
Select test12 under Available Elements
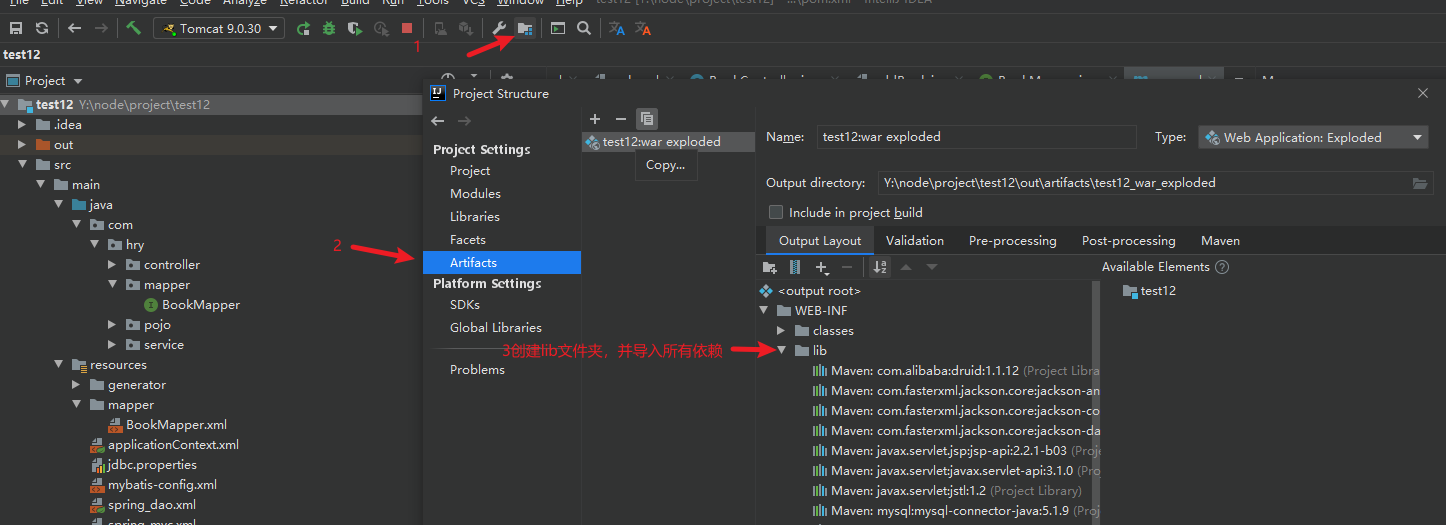1149,291
